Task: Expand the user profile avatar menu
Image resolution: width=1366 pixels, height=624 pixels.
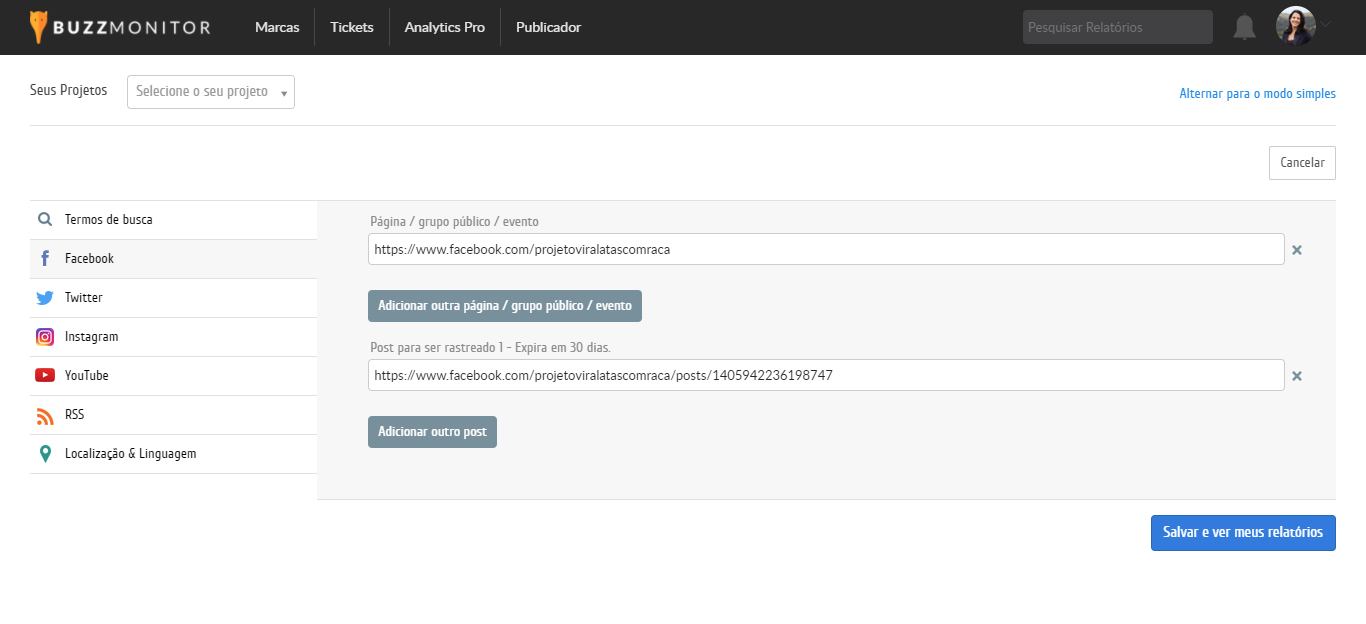Action: click(1296, 26)
